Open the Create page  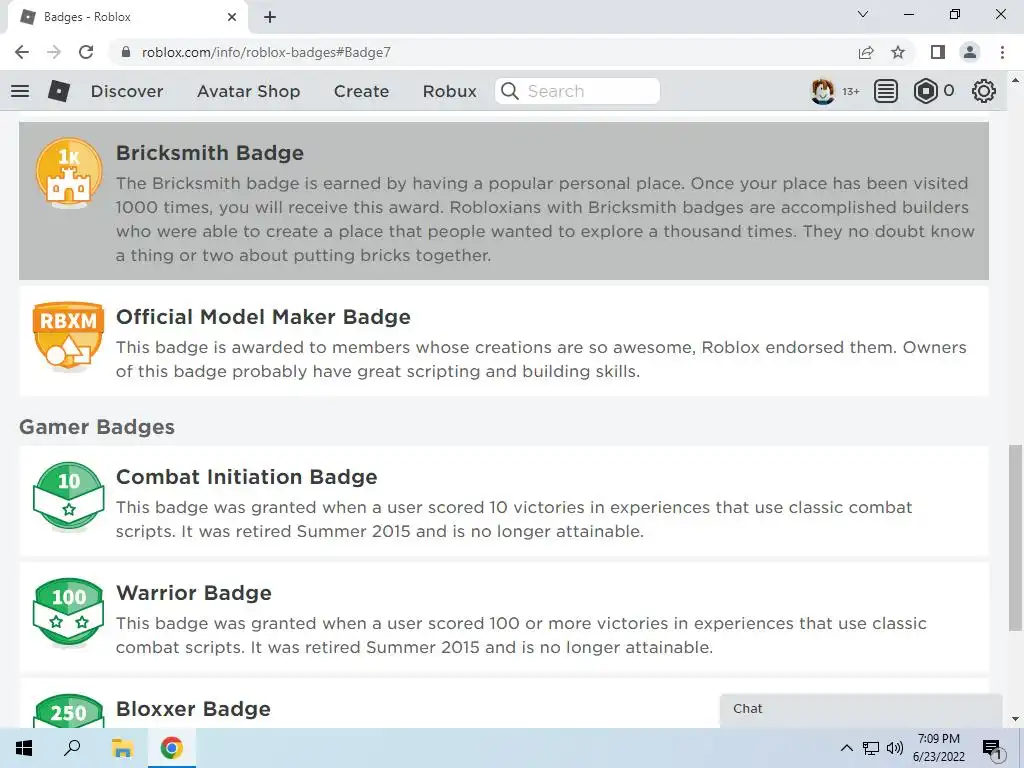(x=361, y=91)
